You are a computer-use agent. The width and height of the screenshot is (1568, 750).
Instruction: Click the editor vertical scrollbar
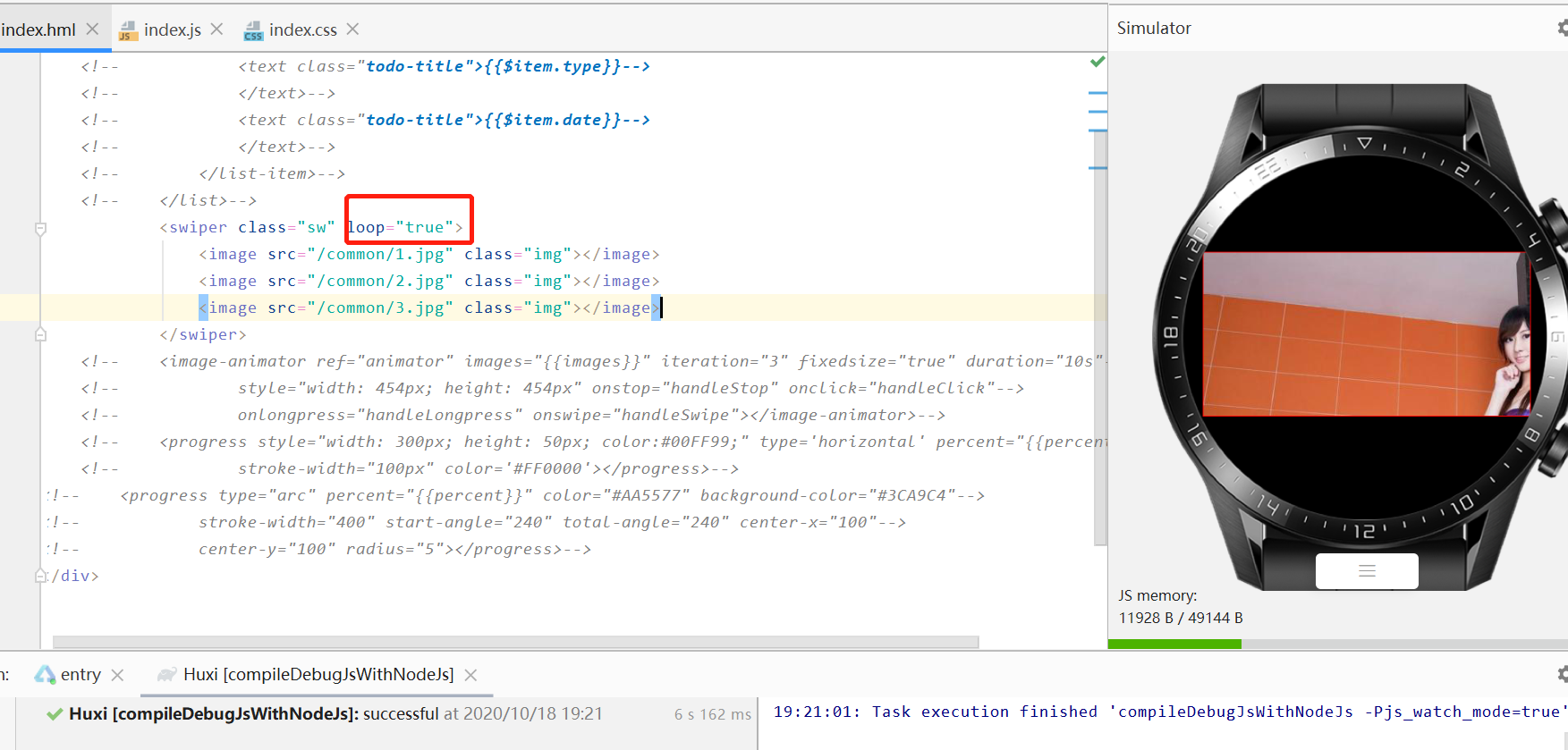pos(1100,338)
